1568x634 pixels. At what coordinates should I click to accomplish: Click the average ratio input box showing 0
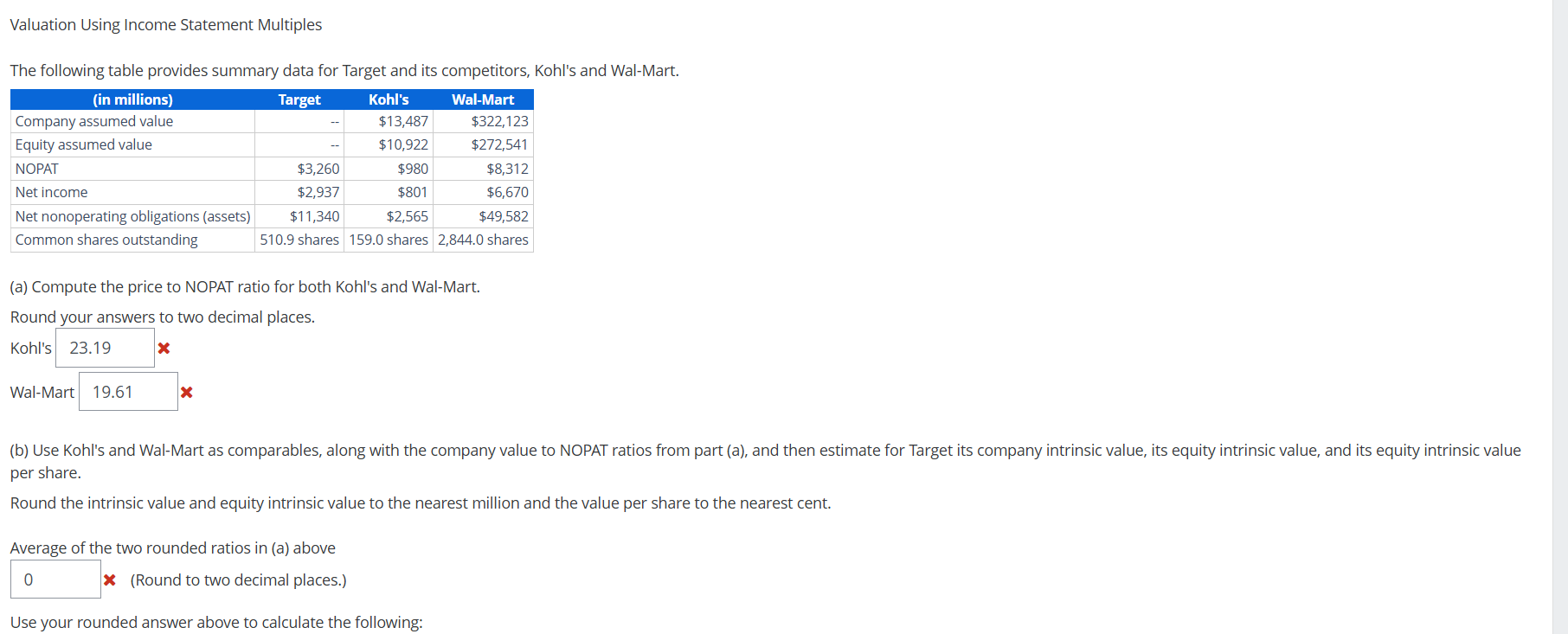55,579
